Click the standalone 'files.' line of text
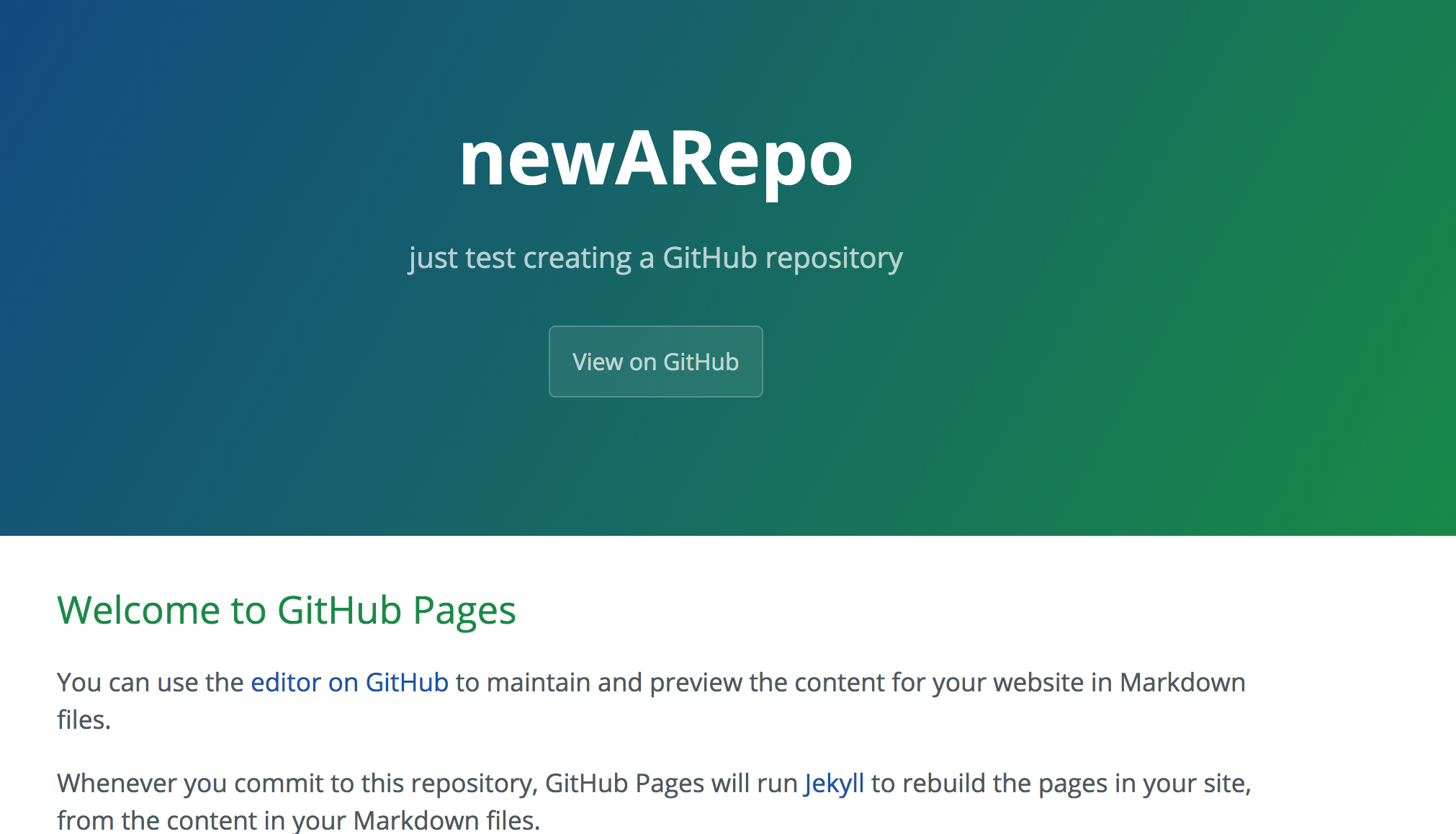Image resolution: width=1456 pixels, height=834 pixels. point(84,719)
